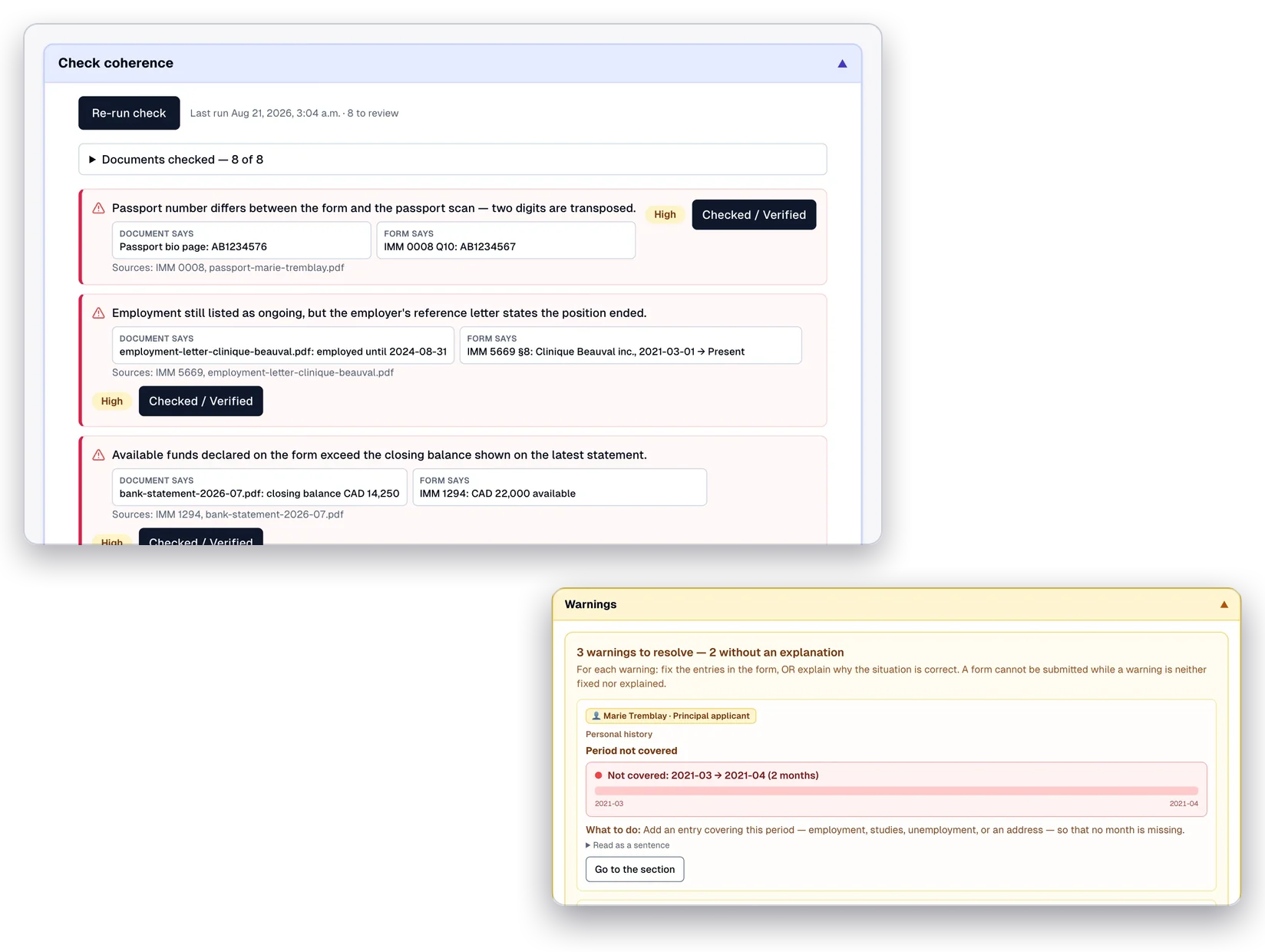
Task: Click Last run Aug 21, 2026 status text
Action: (x=294, y=113)
